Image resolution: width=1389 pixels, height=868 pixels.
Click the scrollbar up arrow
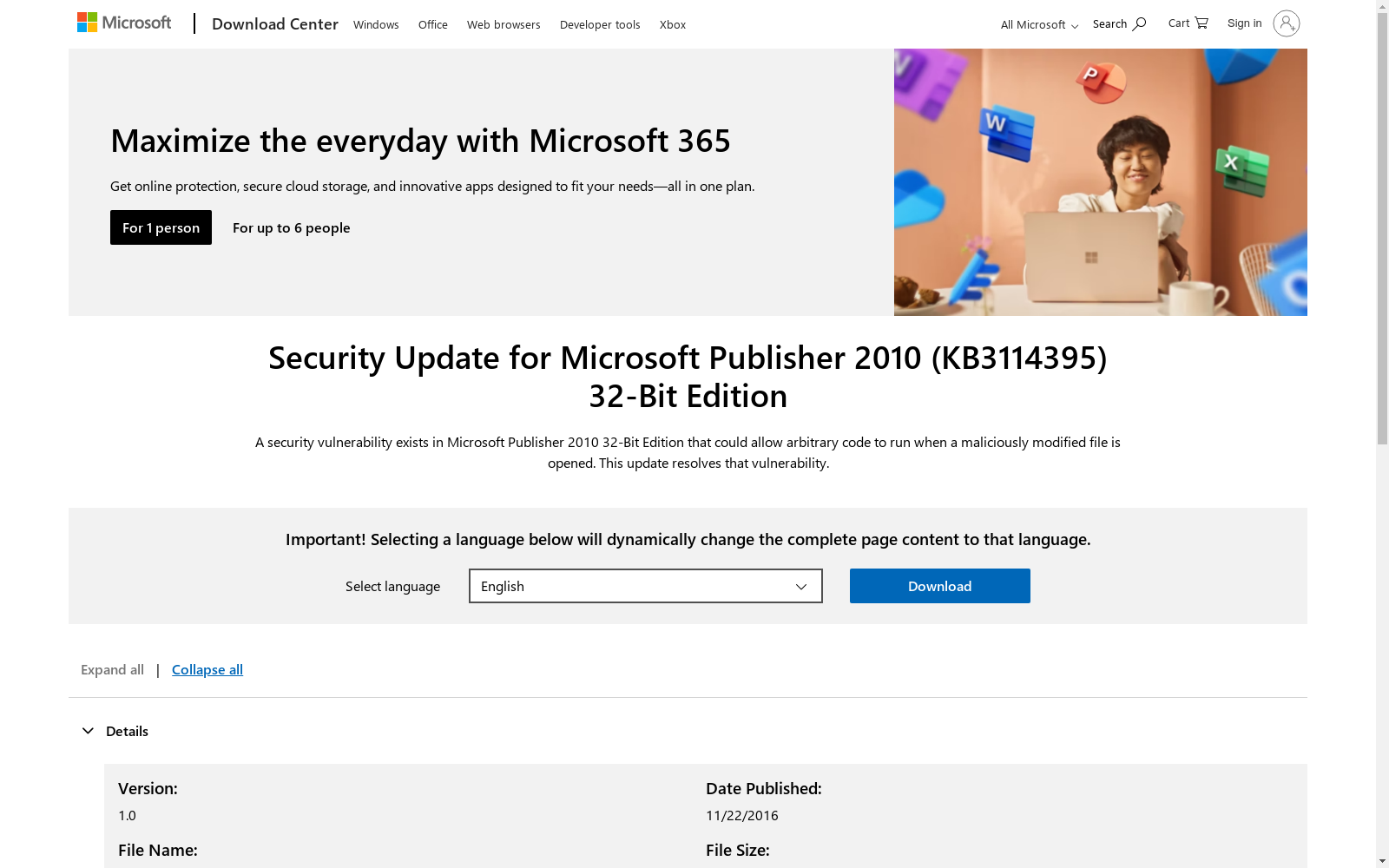click(x=1382, y=6)
